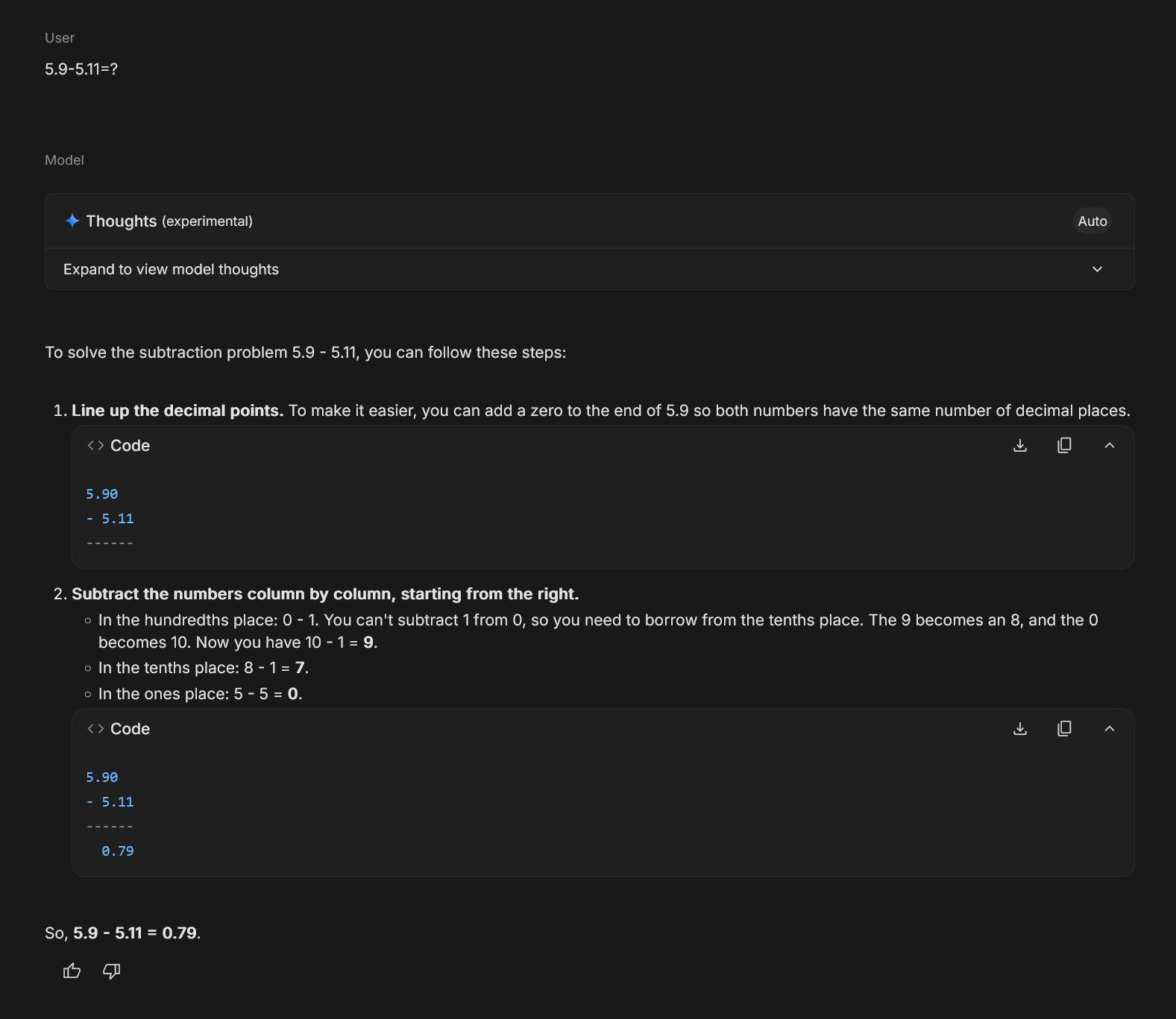Screen dimensions: 1176x1019
Task: Click the thumbs down feedback icon
Action: pos(112,971)
